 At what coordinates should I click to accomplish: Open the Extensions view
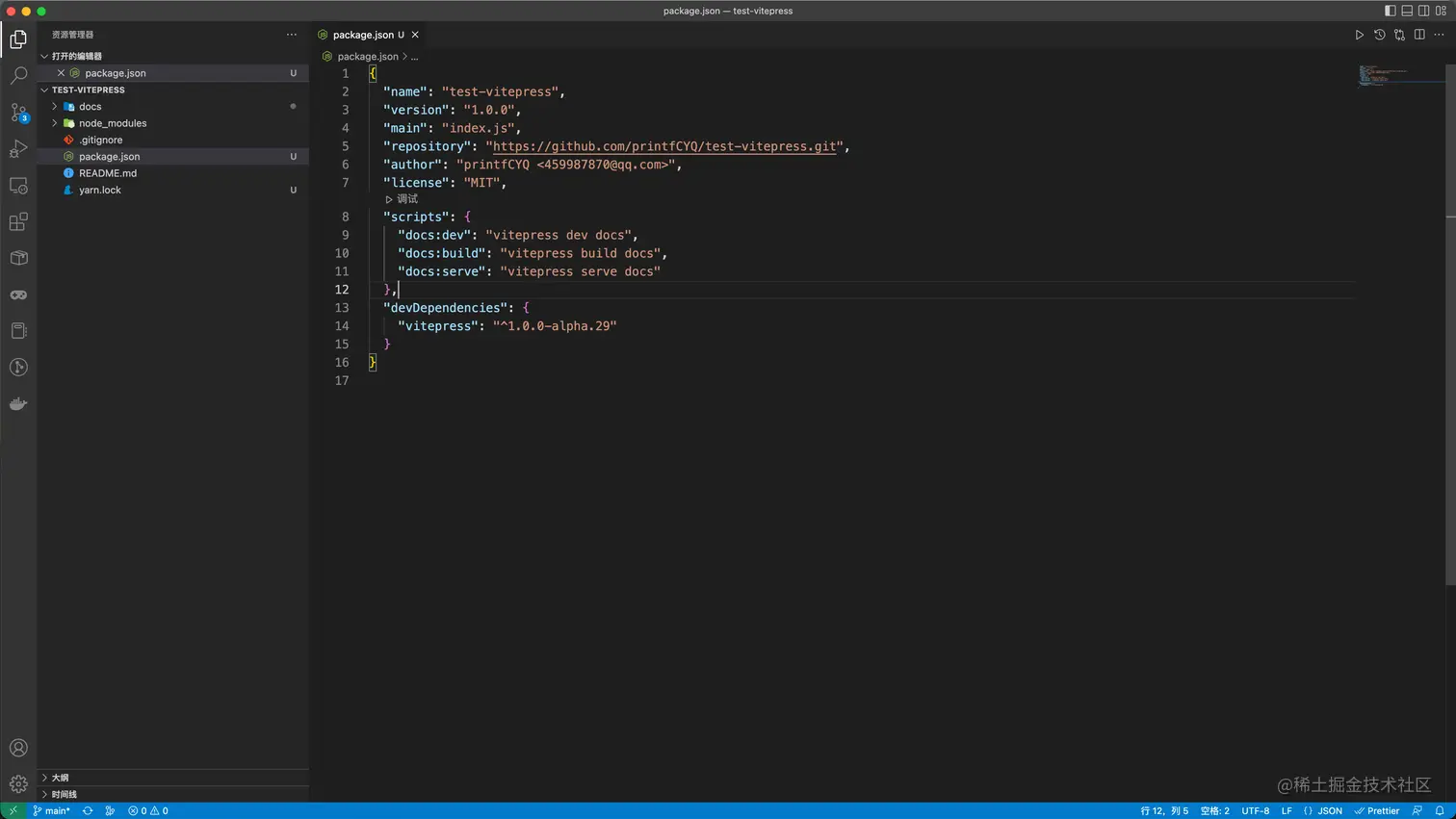click(18, 221)
